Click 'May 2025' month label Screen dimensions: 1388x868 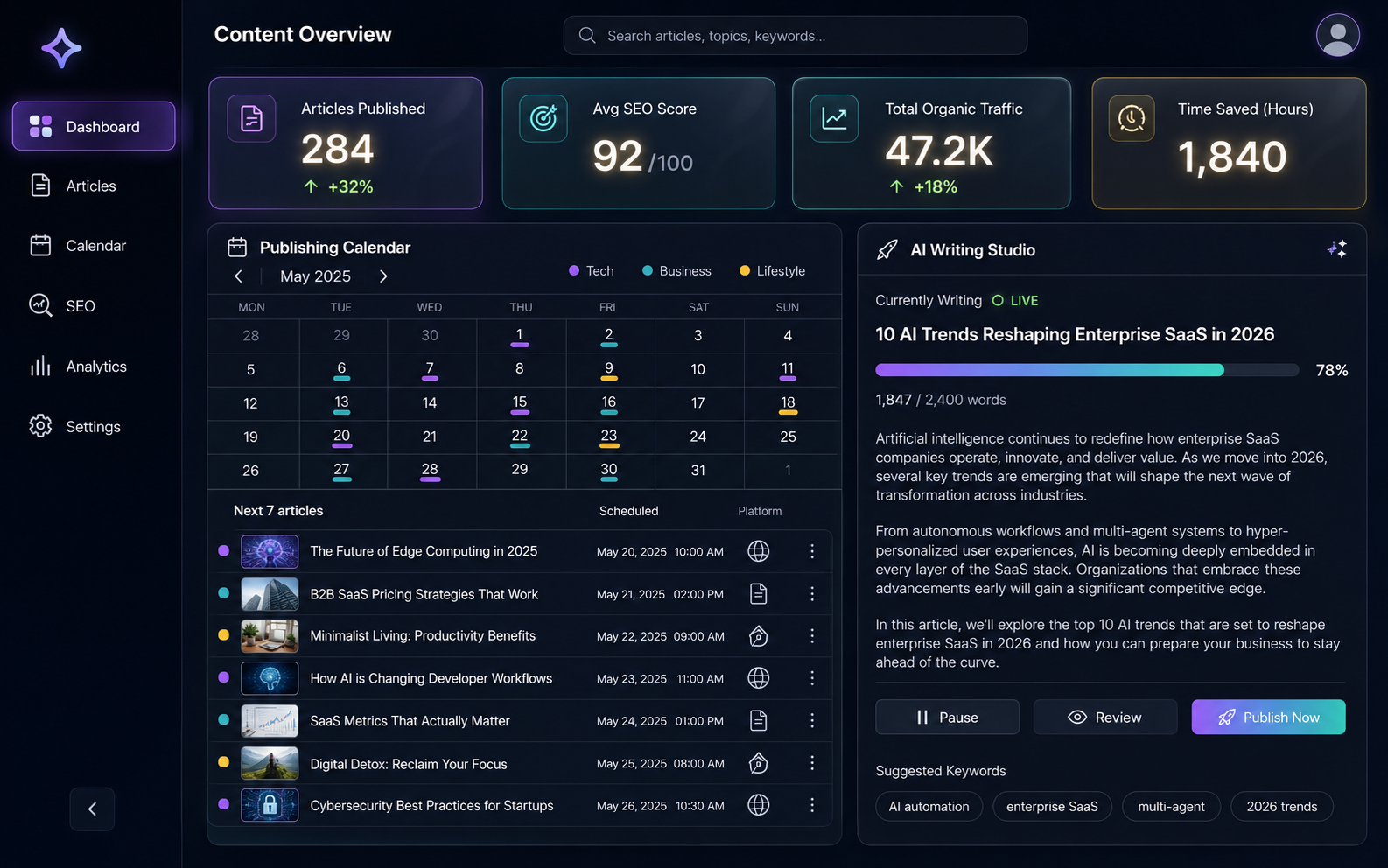pyautogui.click(x=315, y=276)
